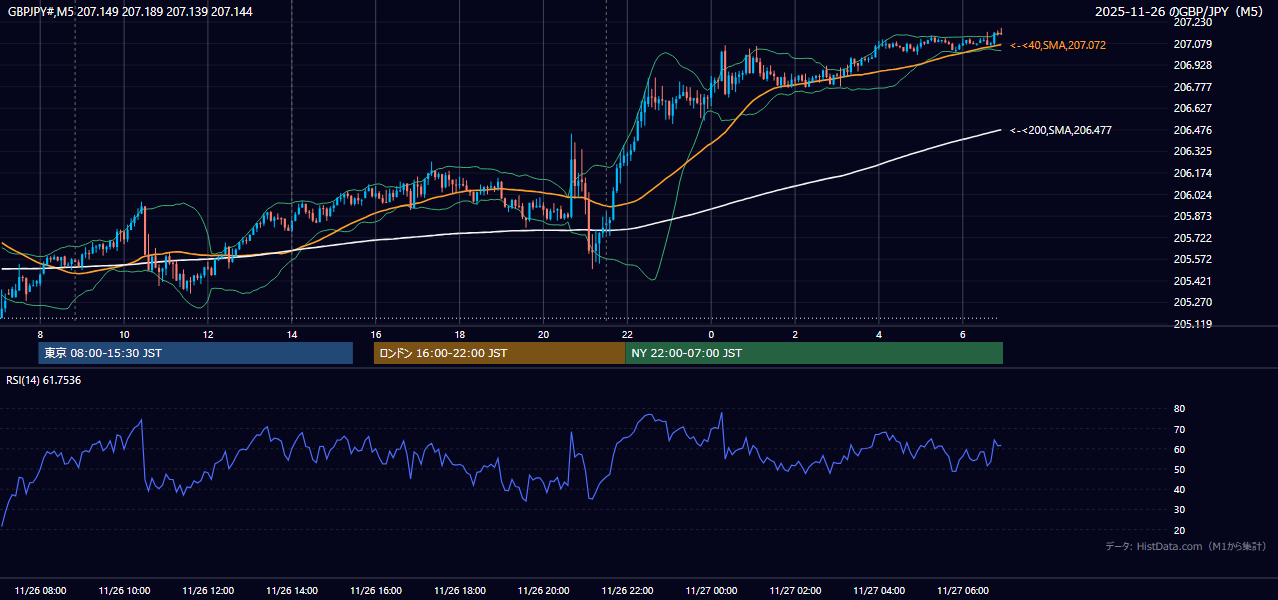Click the chart title '2025-11-26 のGBP/JPY (M5)'

click(1181, 12)
